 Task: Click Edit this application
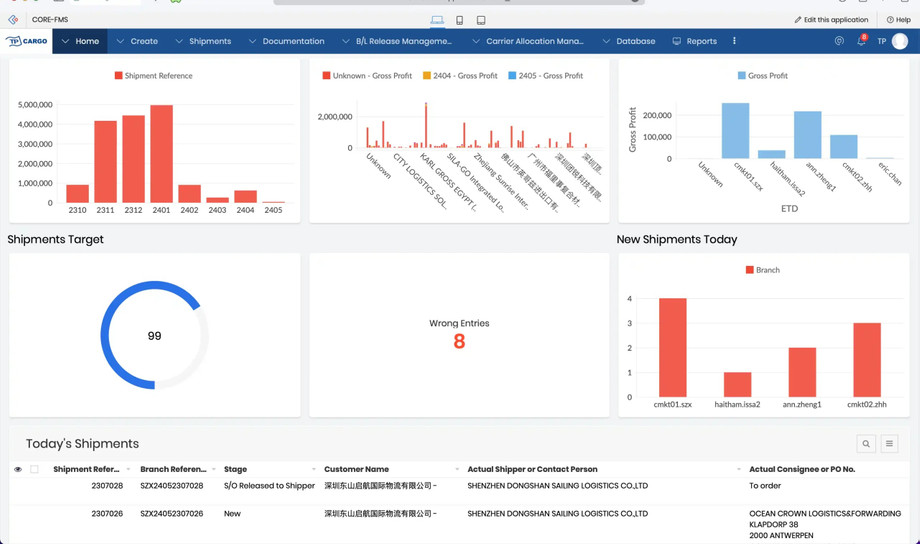pos(831,20)
